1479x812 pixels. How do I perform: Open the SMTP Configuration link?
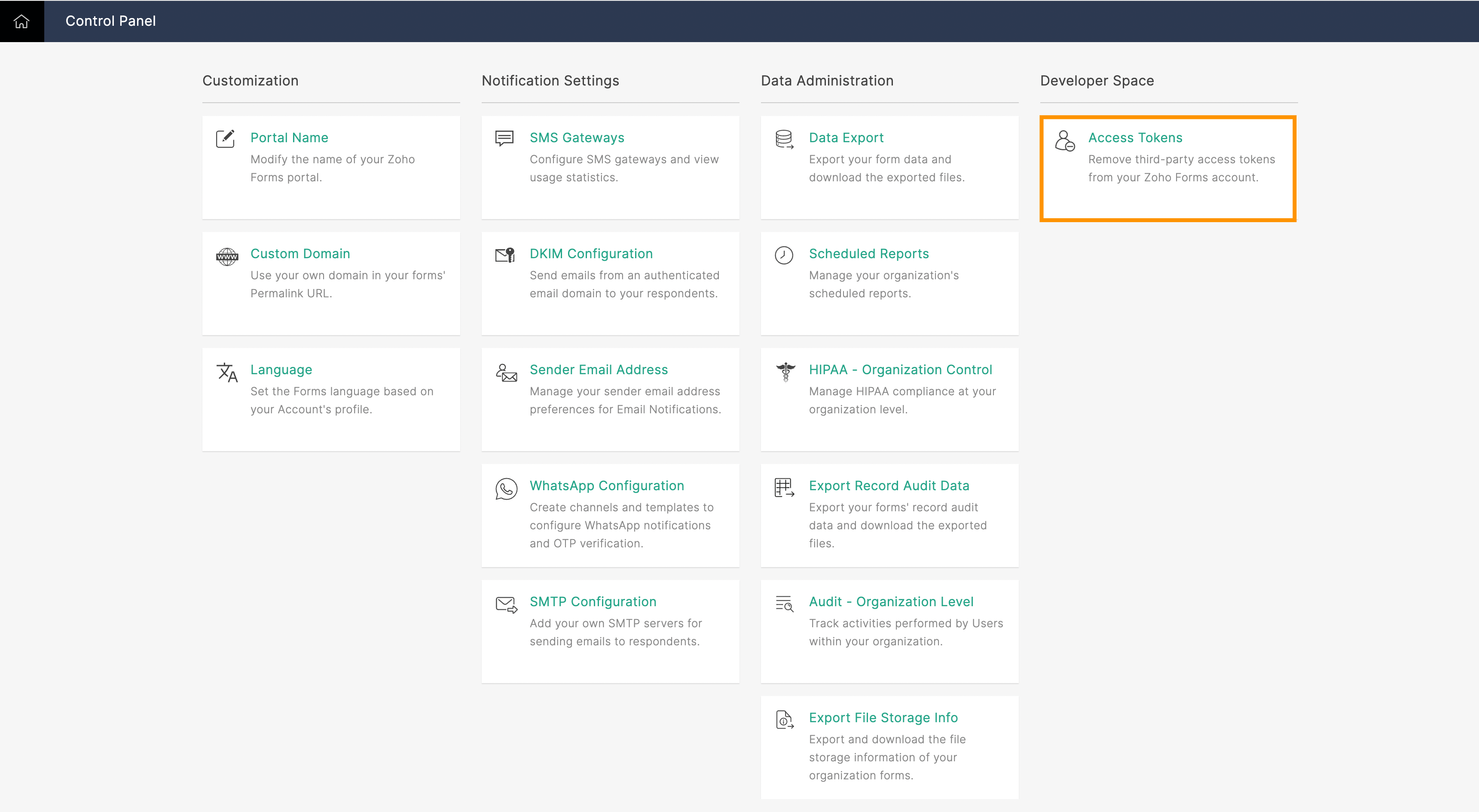pos(593,602)
